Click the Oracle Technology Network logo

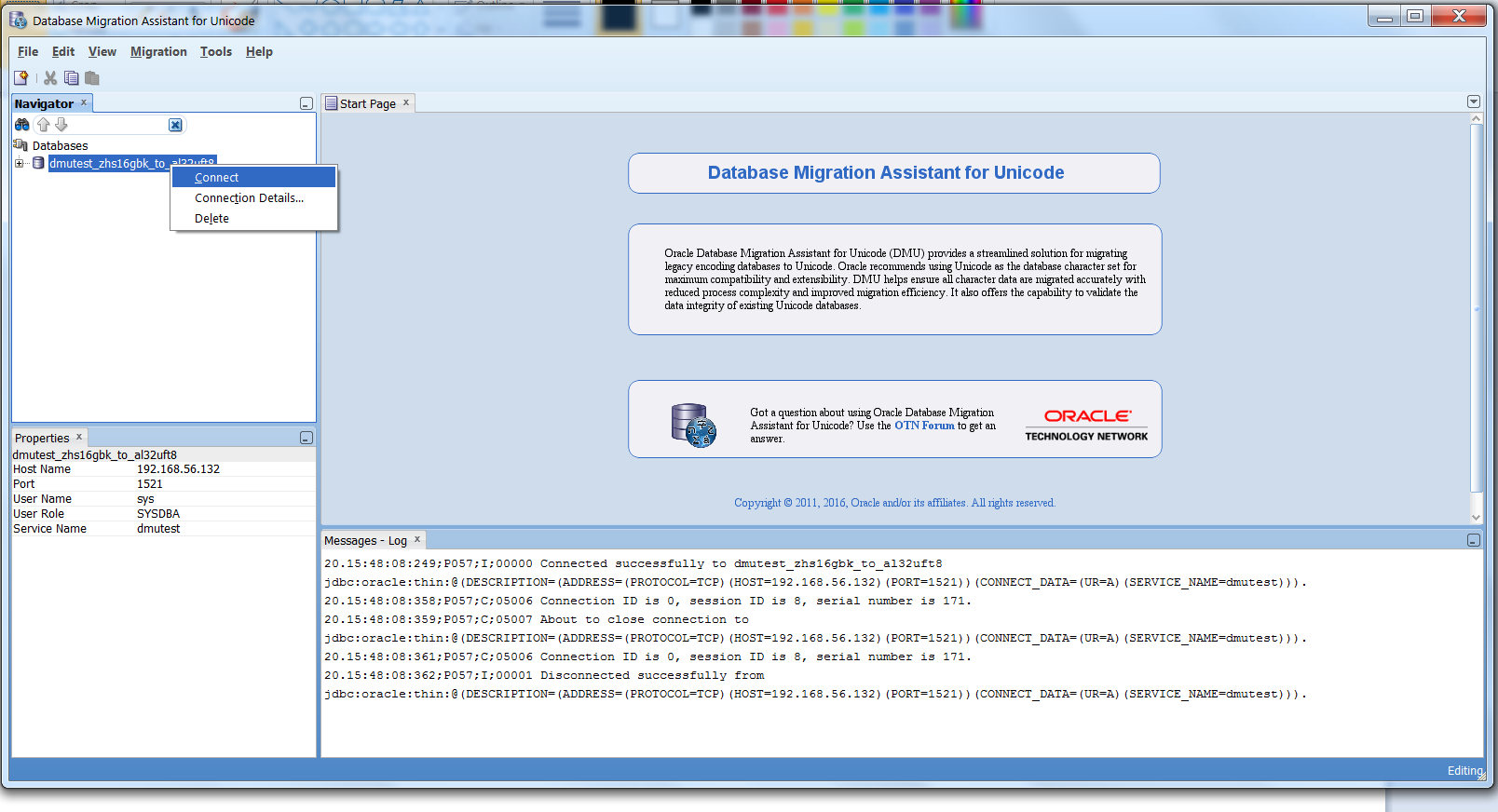1086,425
